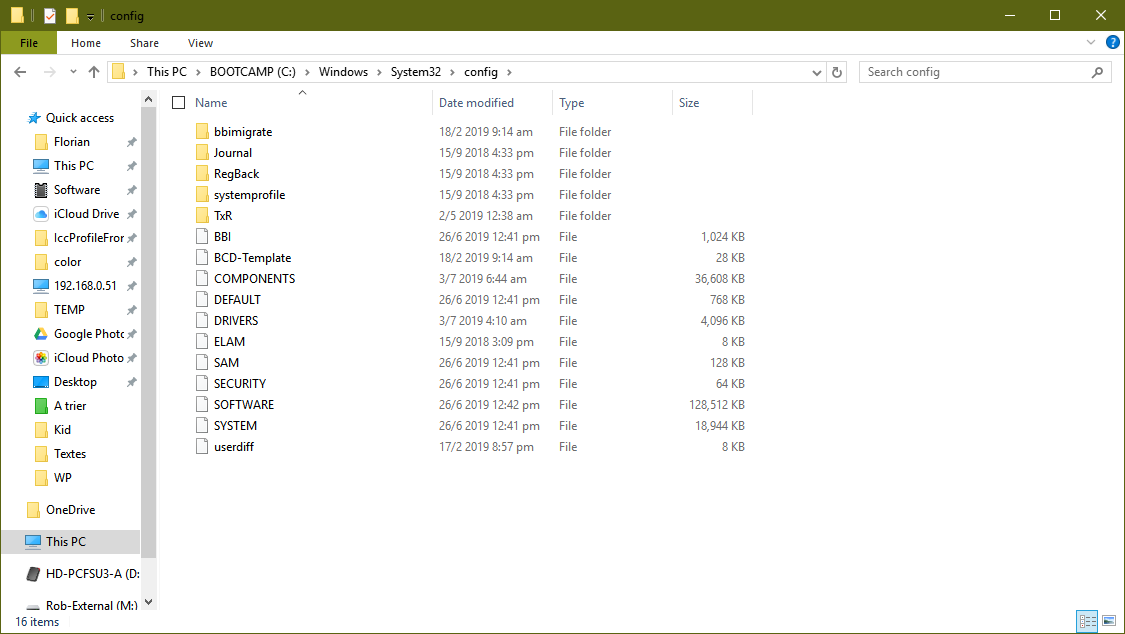Open the Help question mark icon
This screenshot has height=634, width=1125.
[1112, 43]
